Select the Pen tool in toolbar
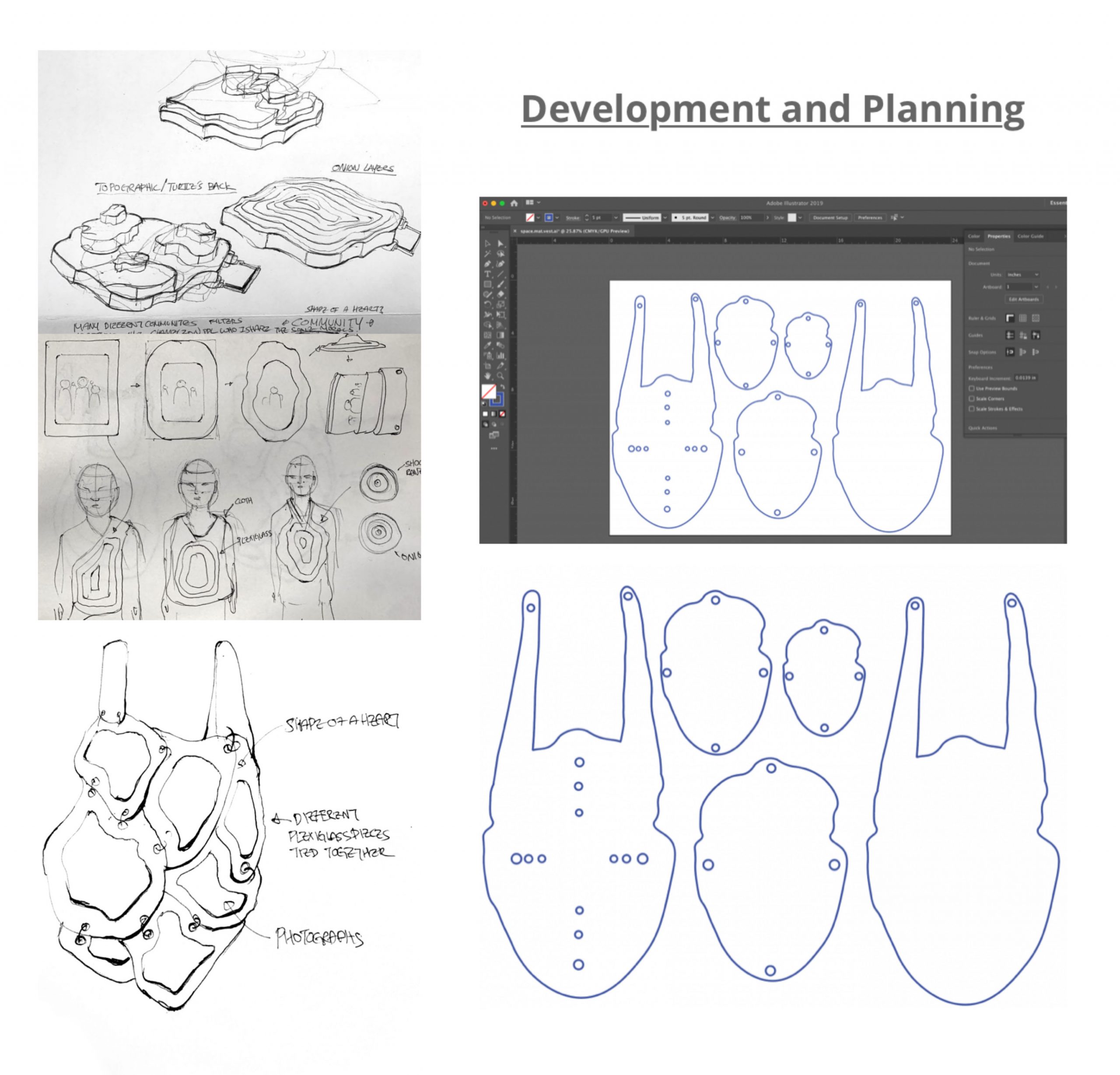 pos(487,264)
